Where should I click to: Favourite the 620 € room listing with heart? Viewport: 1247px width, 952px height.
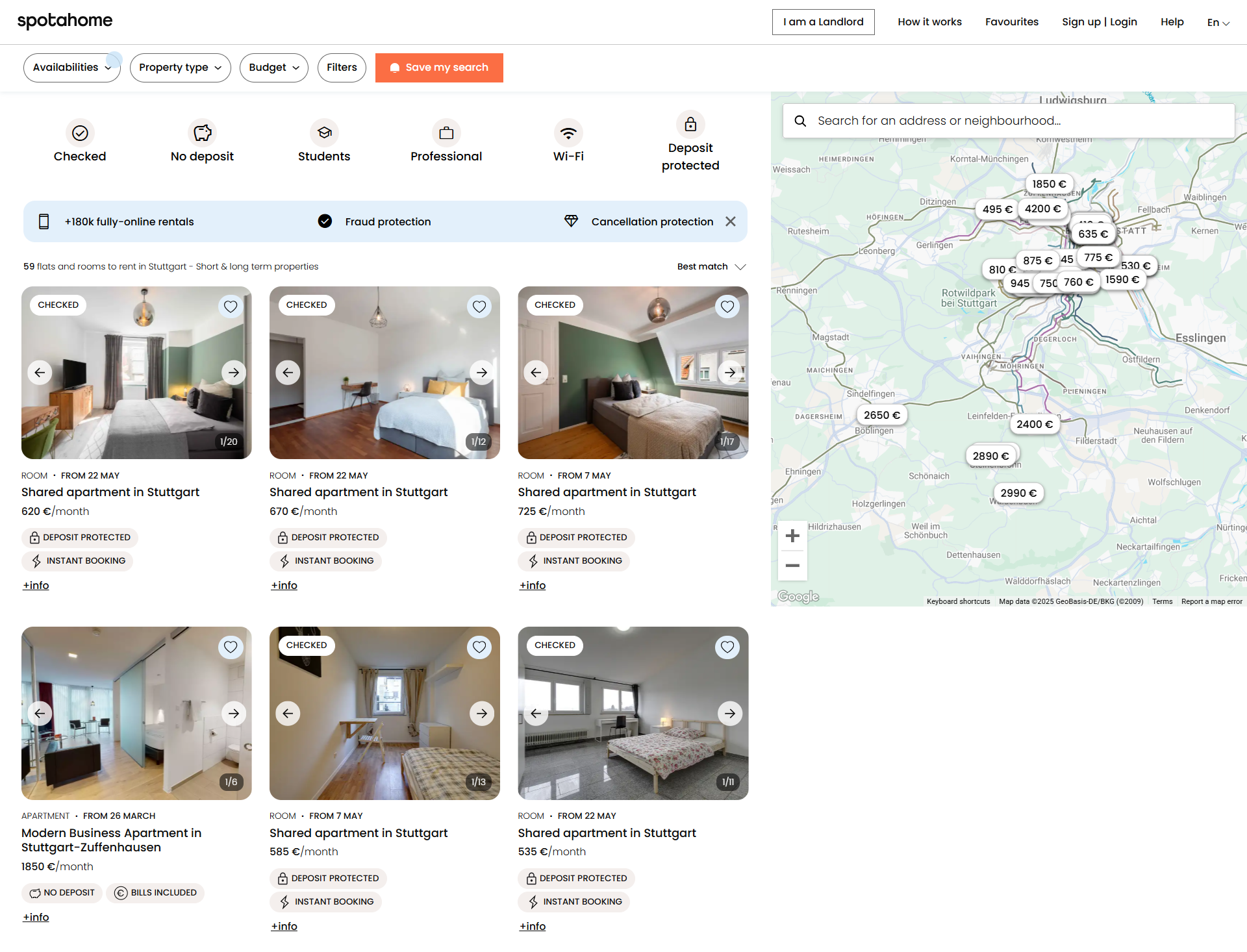[231, 307]
